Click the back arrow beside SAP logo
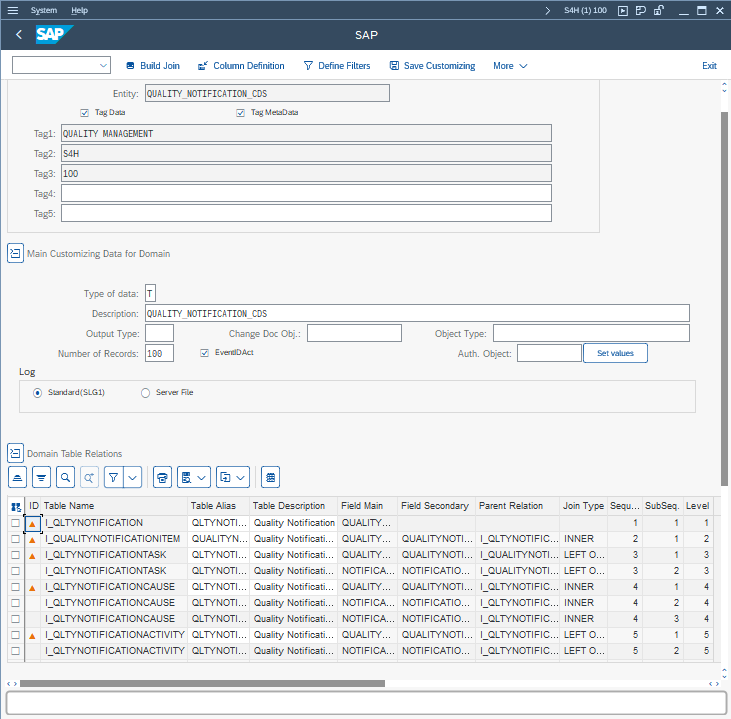 click(19, 35)
